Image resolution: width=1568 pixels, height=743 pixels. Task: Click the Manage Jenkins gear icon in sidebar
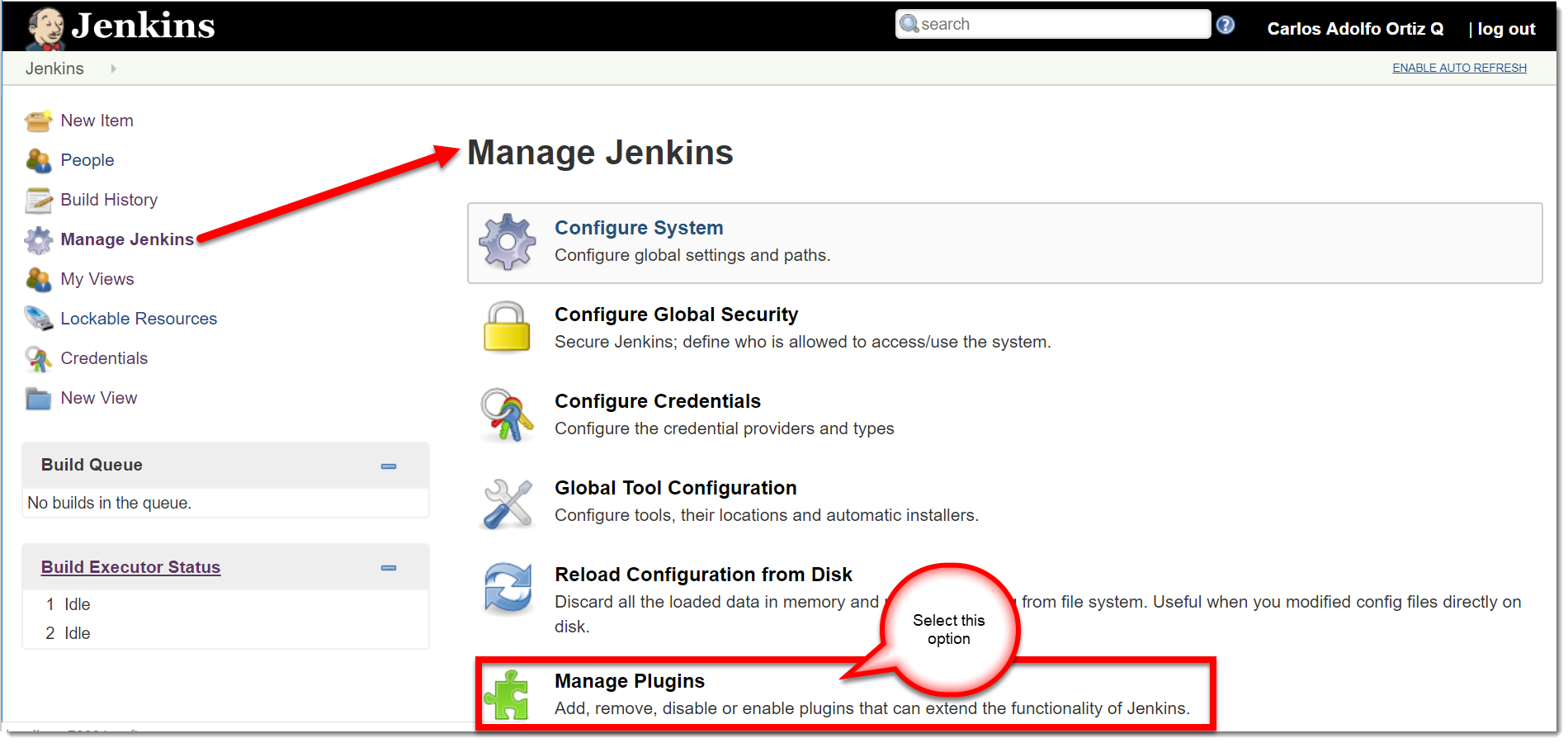39,240
